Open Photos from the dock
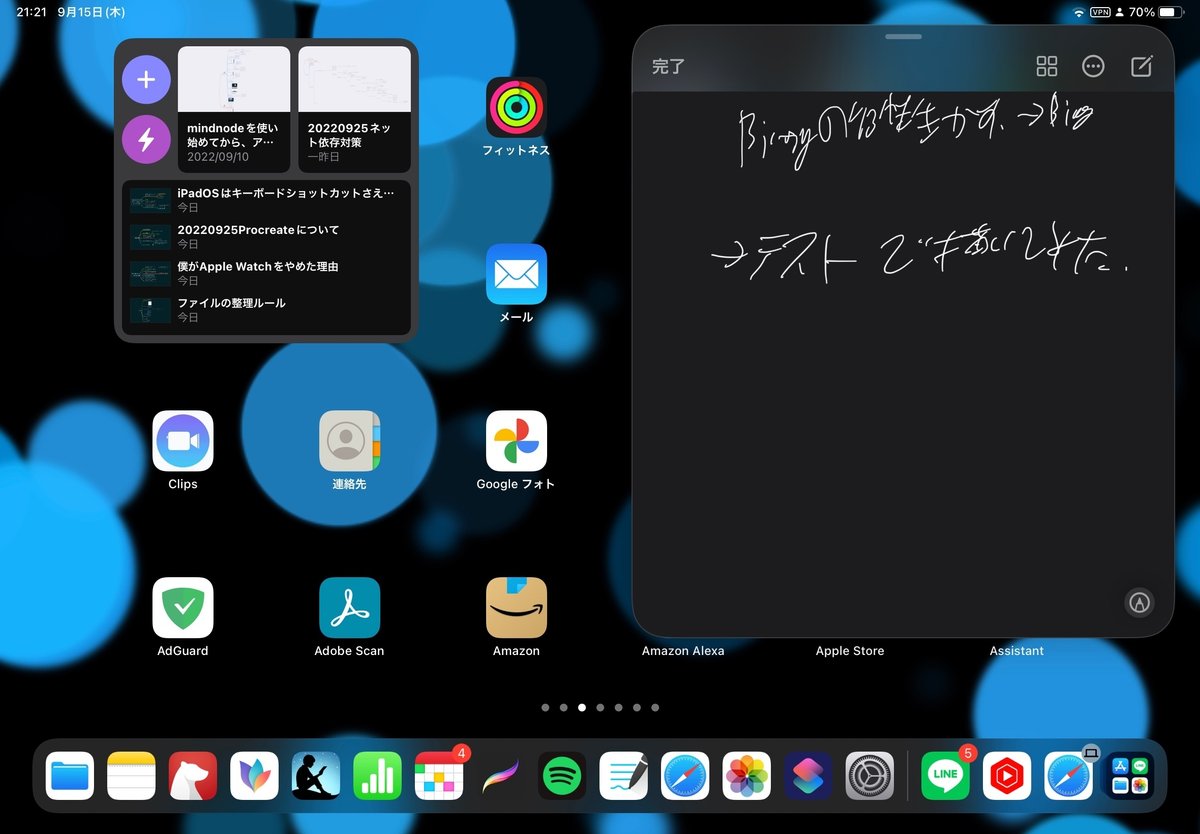 click(x=747, y=776)
